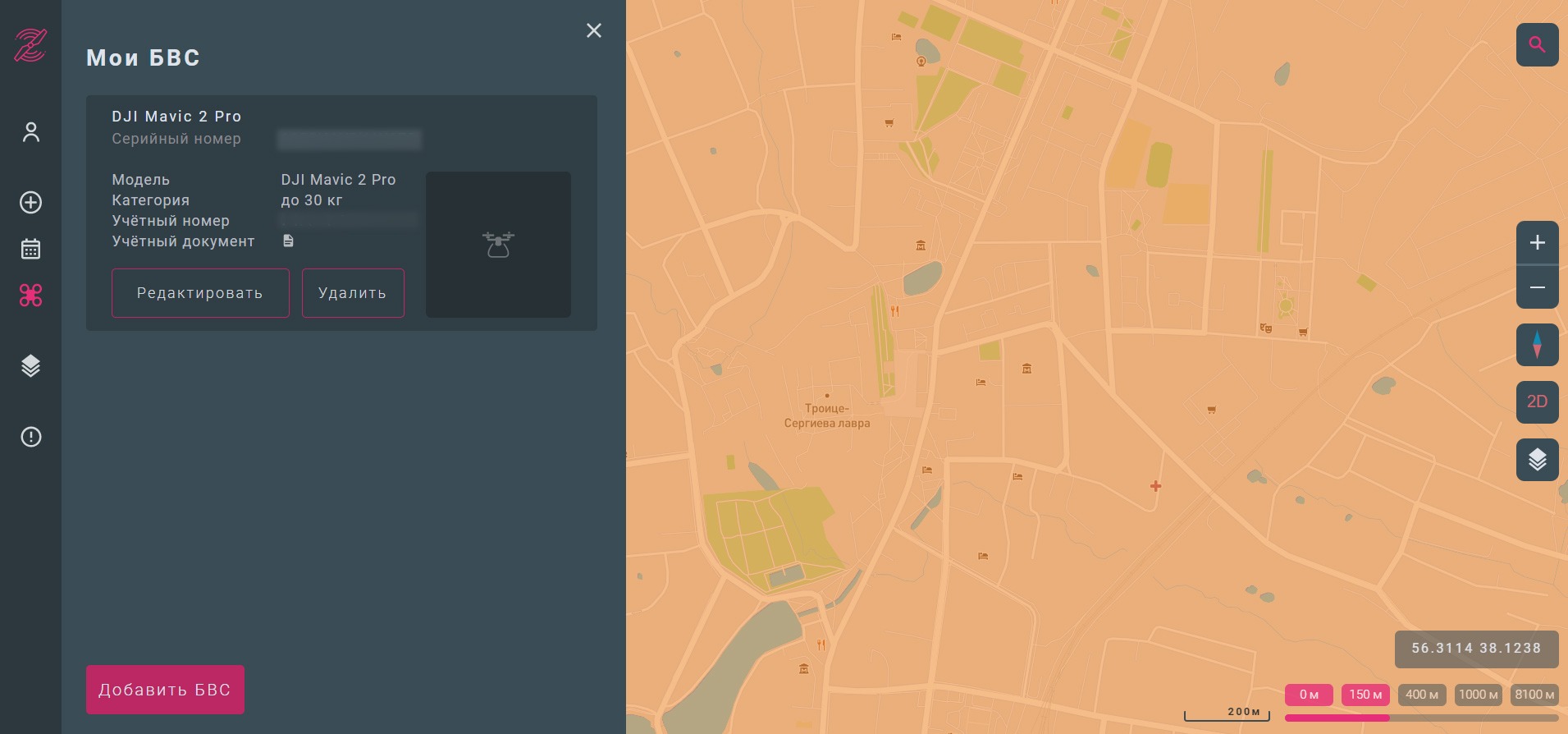Open the calendar schedule sidebar icon

click(31, 249)
